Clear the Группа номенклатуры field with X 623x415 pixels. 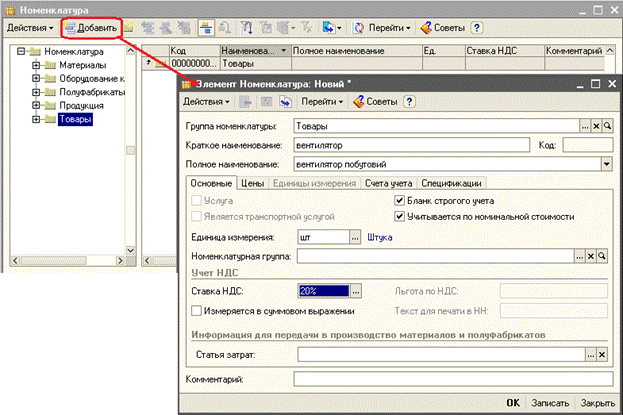[595, 127]
